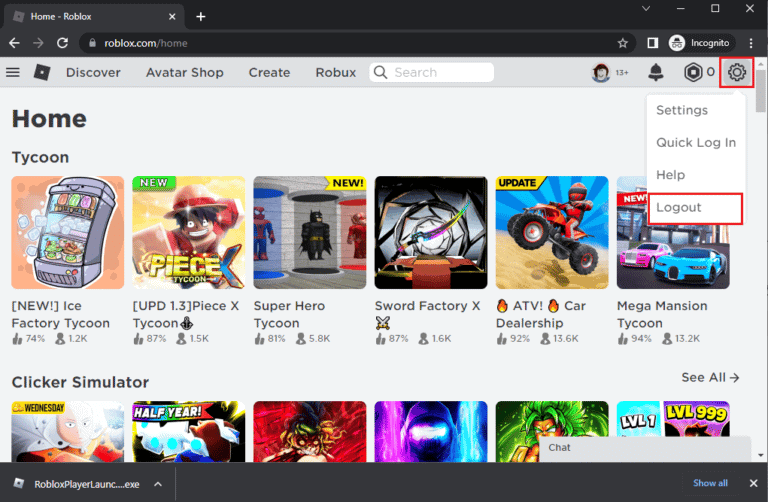Open a new browser tab

tap(201, 16)
